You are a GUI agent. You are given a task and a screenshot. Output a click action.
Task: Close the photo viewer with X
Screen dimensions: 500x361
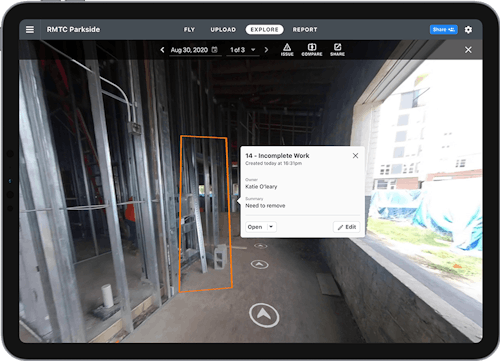pos(468,50)
